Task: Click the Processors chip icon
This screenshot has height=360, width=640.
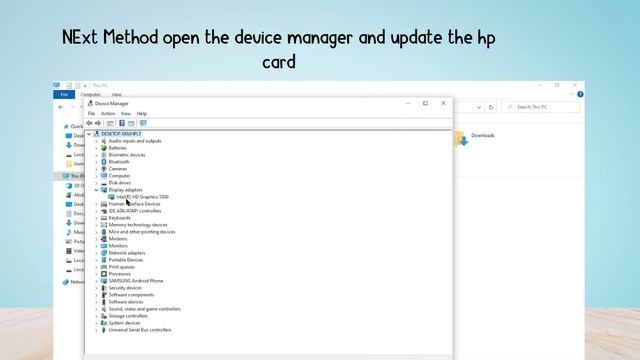Action: pos(104,274)
